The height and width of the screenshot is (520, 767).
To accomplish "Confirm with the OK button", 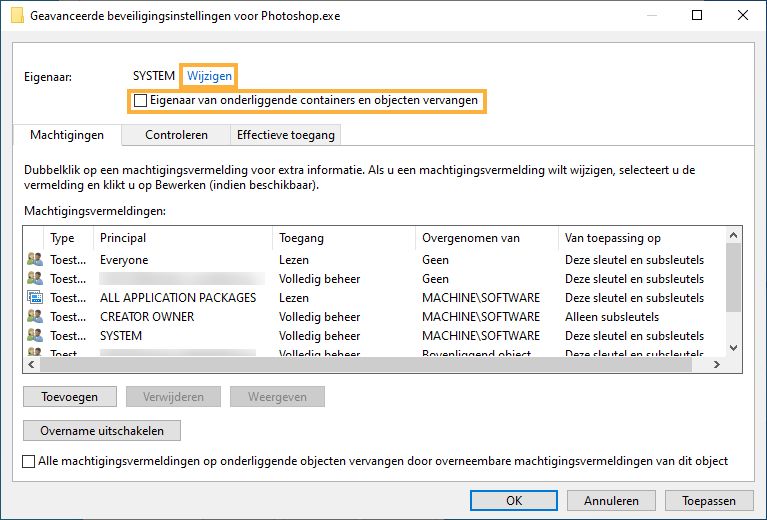I will pos(514,500).
